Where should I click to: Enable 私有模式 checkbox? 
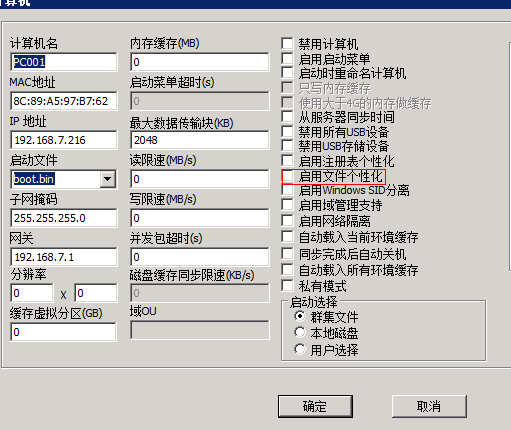coord(287,286)
